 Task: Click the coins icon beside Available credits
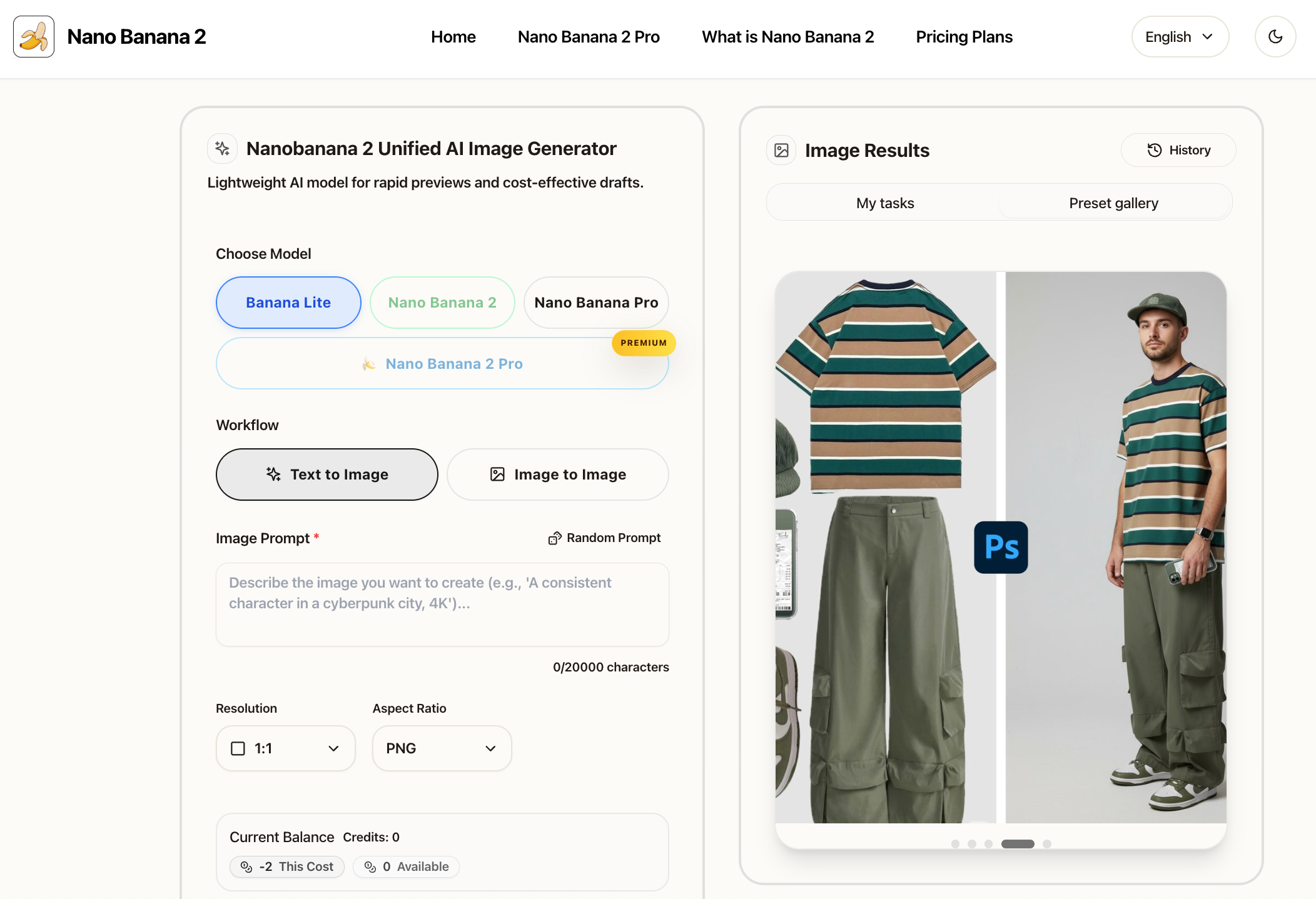pyautogui.click(x=370, y=867)
